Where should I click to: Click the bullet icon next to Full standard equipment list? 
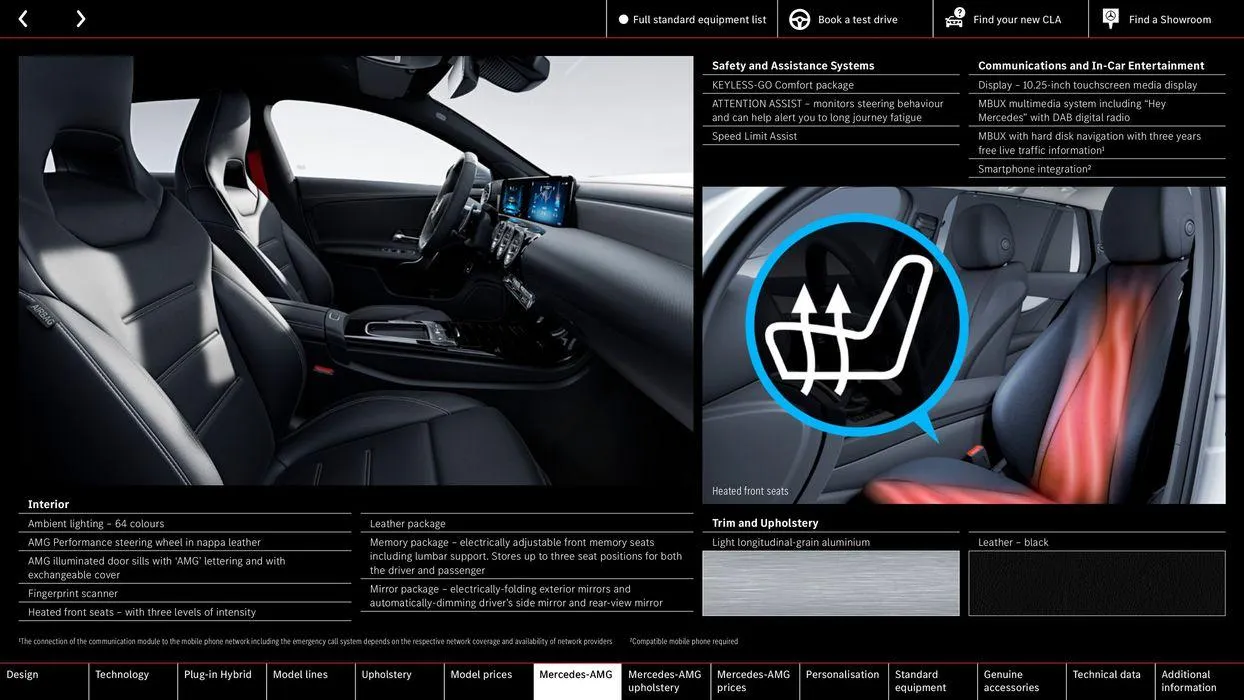click(621, 18)
